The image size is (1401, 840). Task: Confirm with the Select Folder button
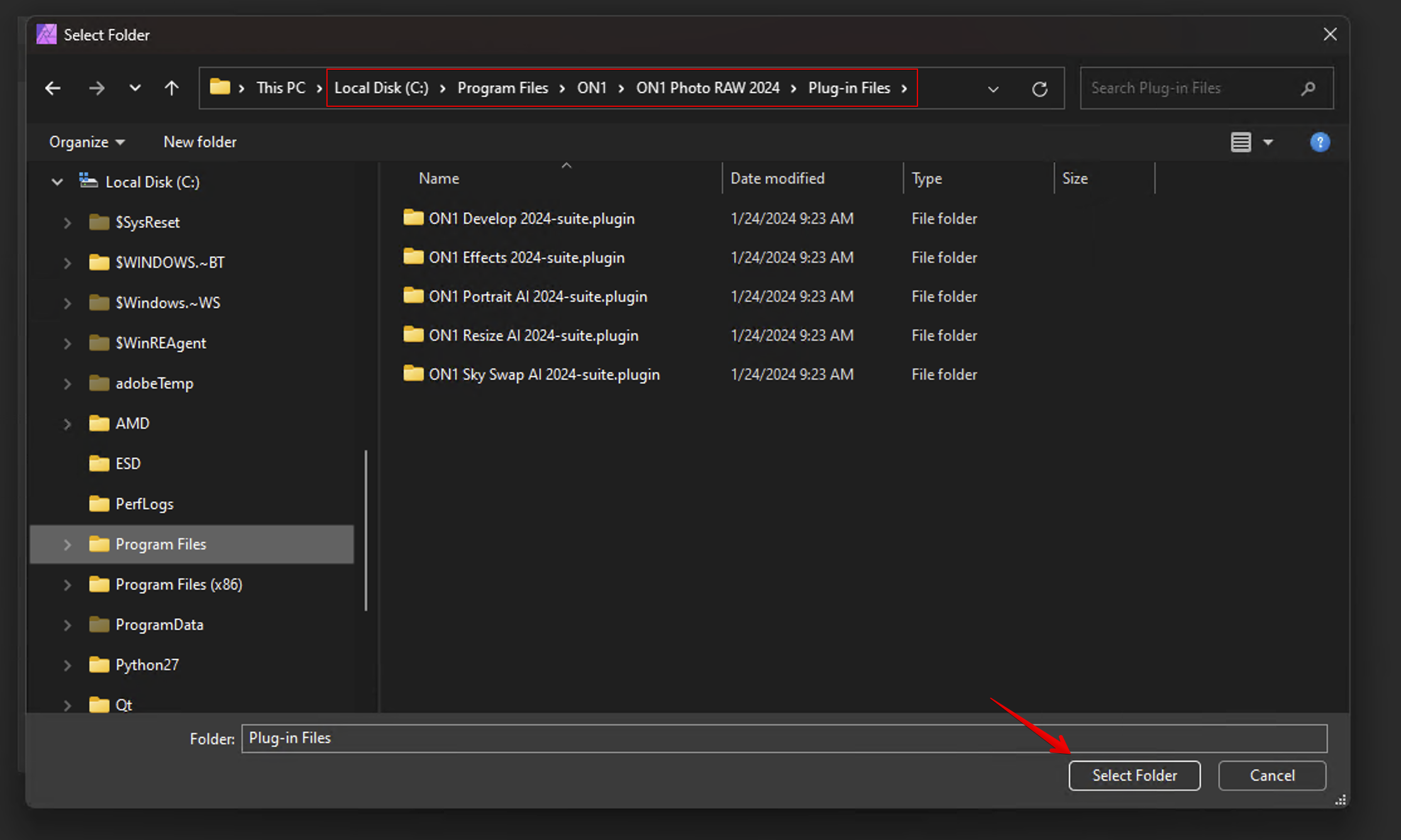click(1134, 776)
